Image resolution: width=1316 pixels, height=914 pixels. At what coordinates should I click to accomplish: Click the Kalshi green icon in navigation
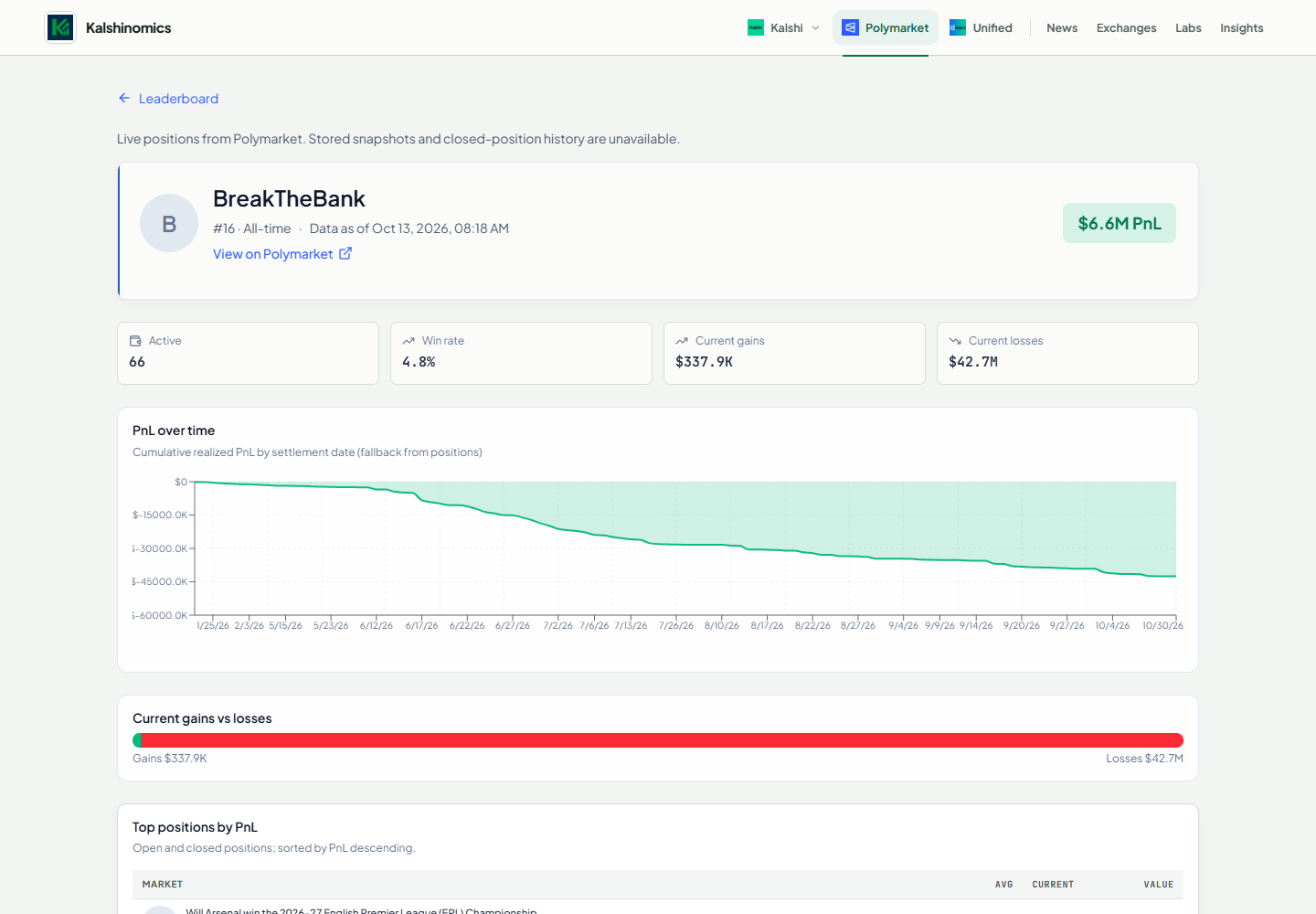click(x=756, y=27)
